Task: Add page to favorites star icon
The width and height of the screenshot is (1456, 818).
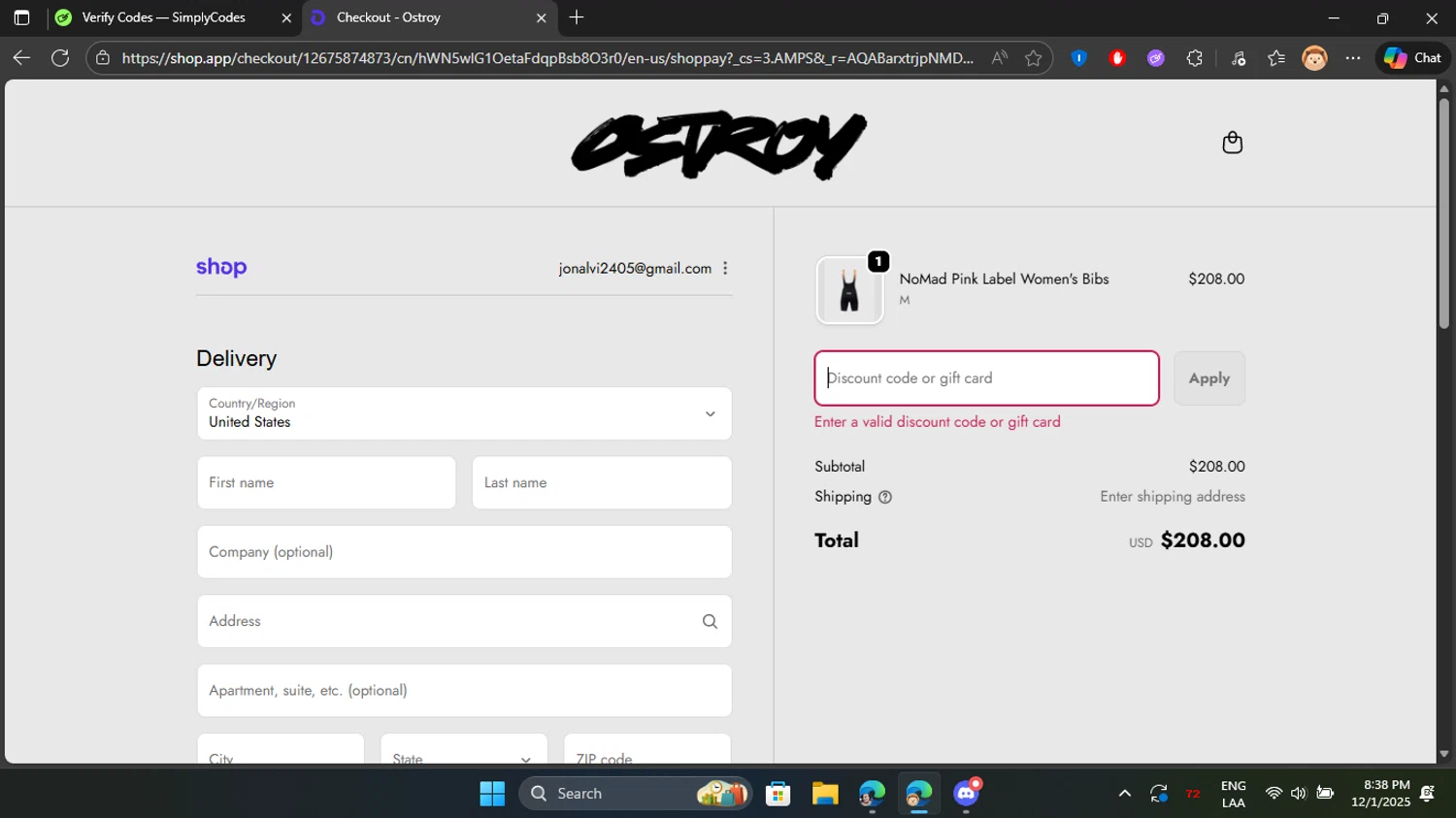Action: coord(1033,58)
